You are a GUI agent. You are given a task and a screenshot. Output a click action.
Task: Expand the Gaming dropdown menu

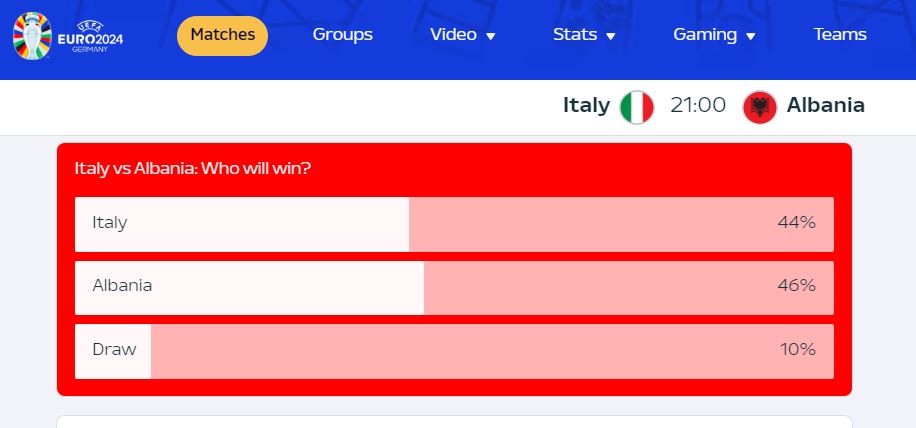[714, 35]
